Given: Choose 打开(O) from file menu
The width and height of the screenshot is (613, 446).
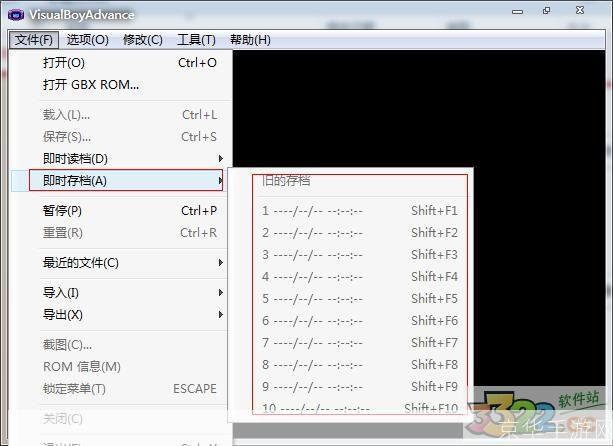Looking at the screenshot, I should (122, 63).
